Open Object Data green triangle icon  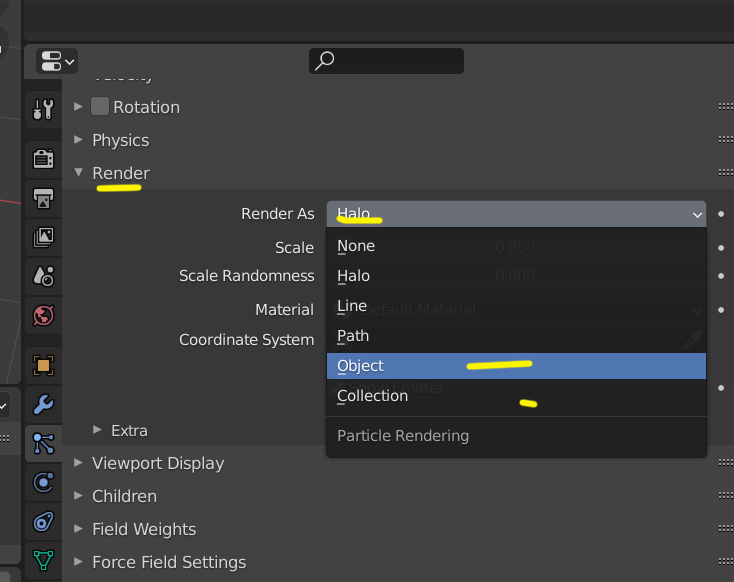(43, 560)
